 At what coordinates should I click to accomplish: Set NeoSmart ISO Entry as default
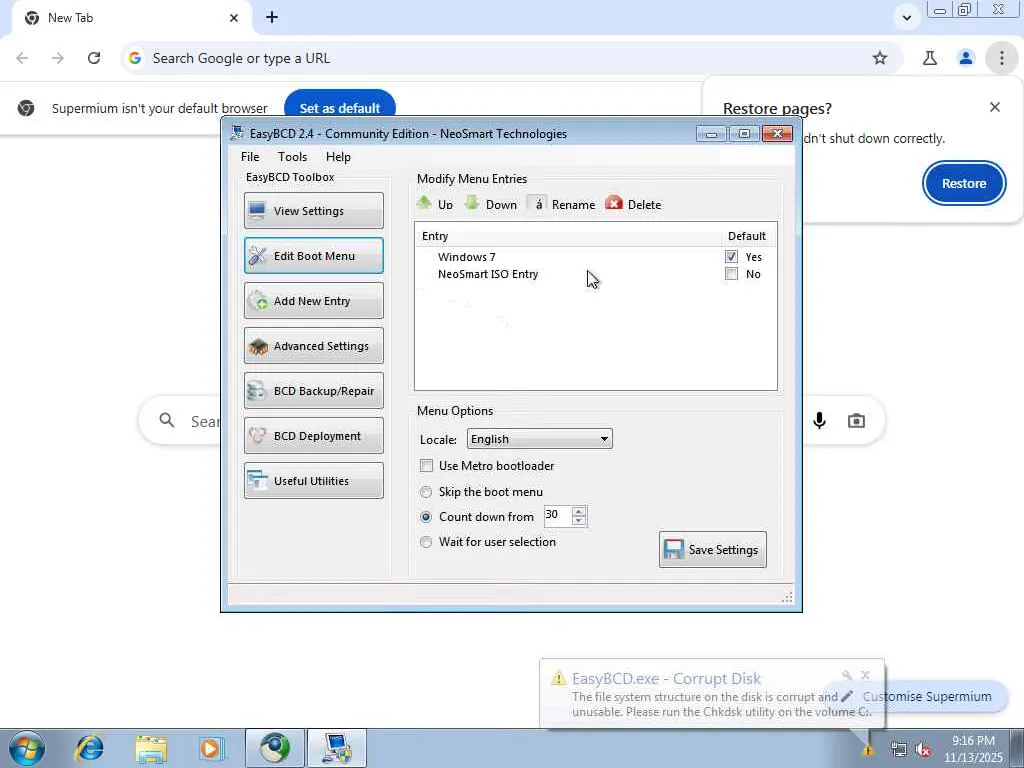point(731,274)
